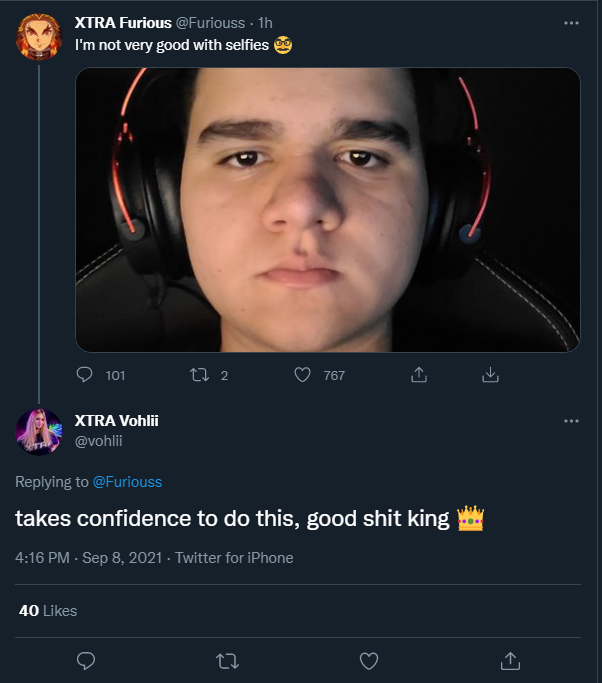Screen dimensions: 602x683
Task: Like XTRA Vohlii's reply with the heart
Action: [369, 660]
